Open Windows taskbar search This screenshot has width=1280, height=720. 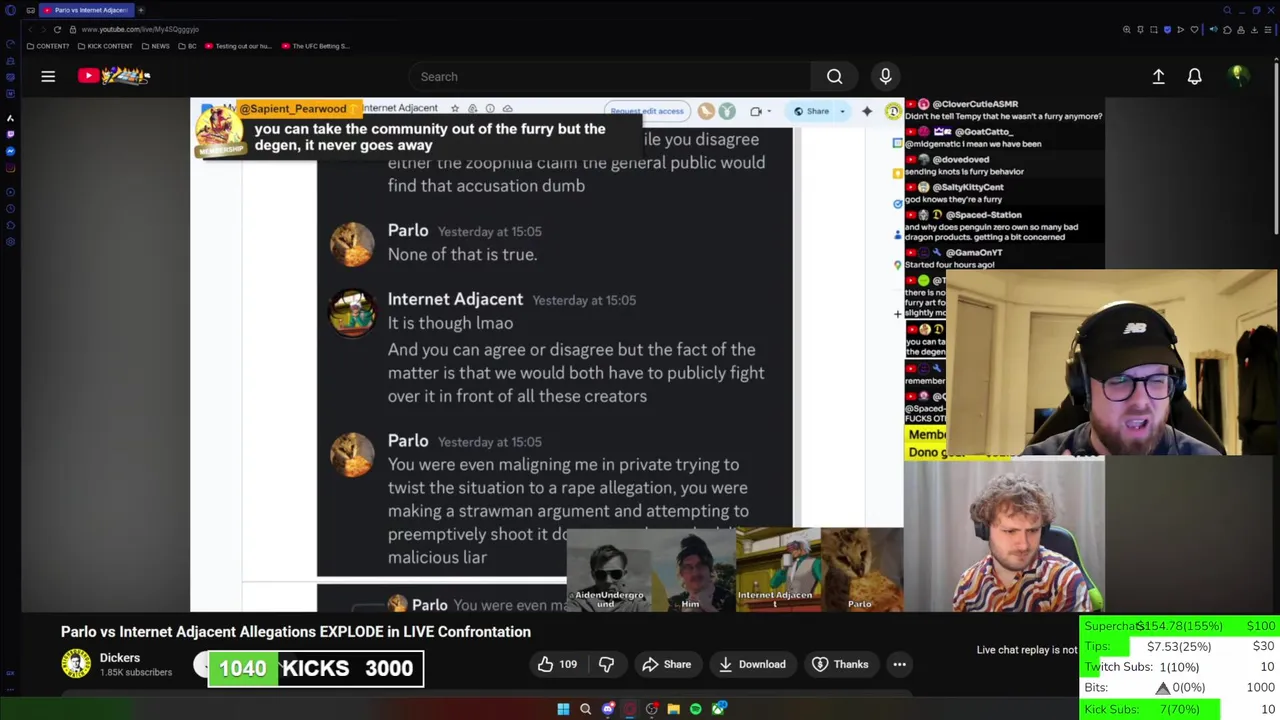[585, 709]
